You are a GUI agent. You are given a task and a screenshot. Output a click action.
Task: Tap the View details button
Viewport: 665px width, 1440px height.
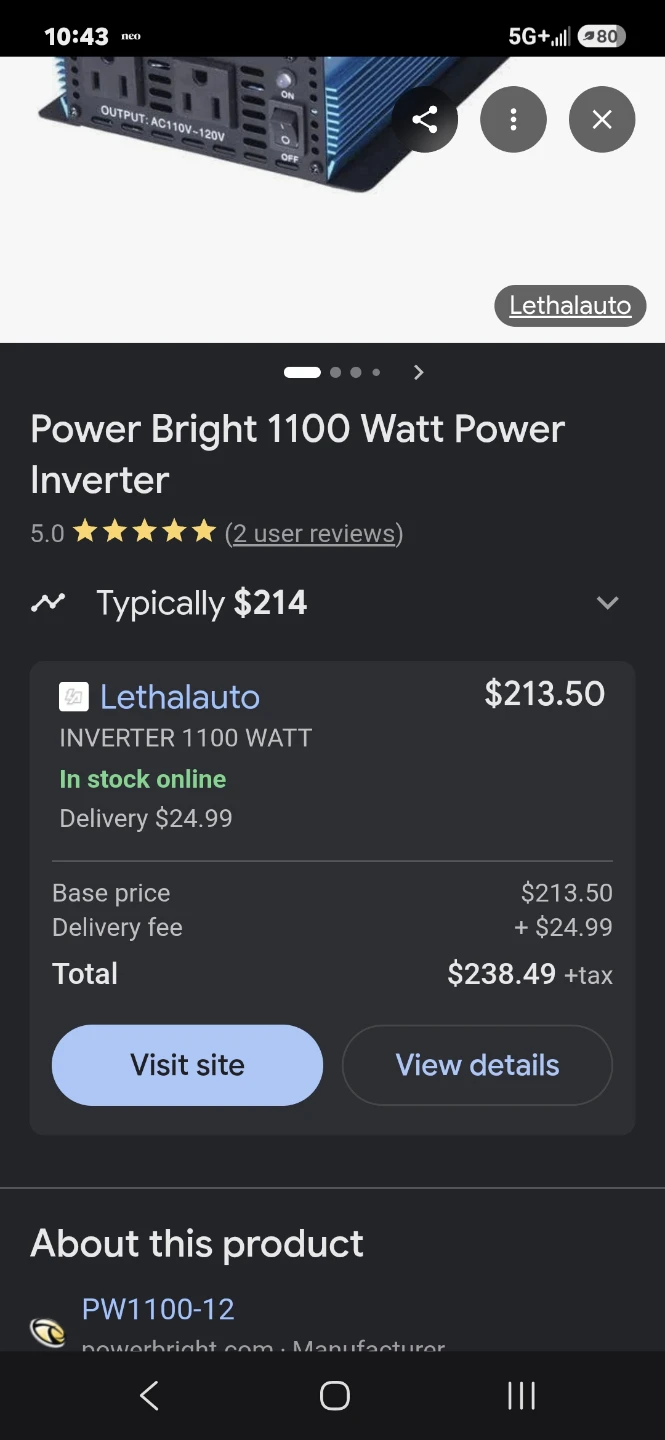477,1065
